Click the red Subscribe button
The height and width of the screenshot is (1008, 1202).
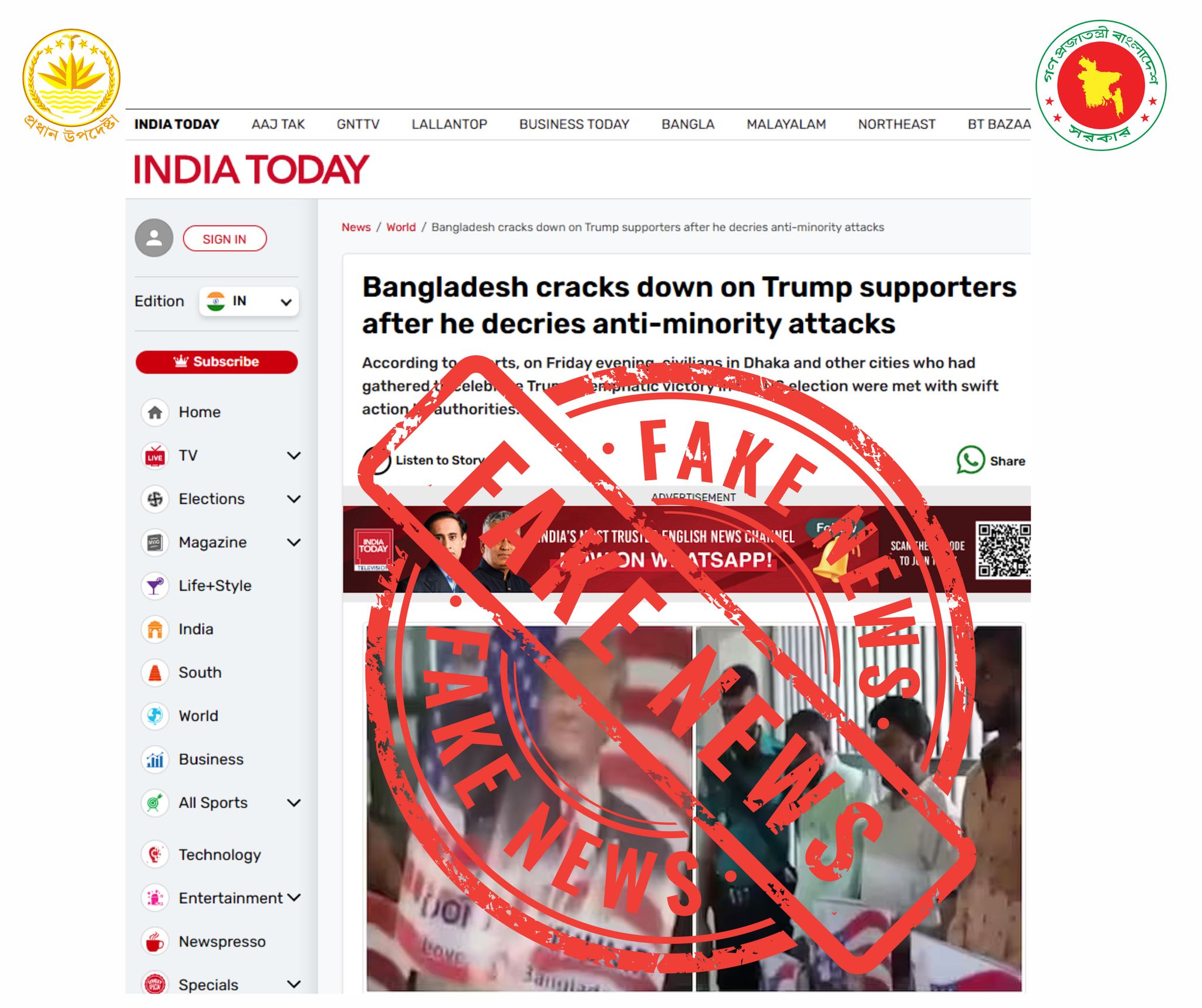217,362
